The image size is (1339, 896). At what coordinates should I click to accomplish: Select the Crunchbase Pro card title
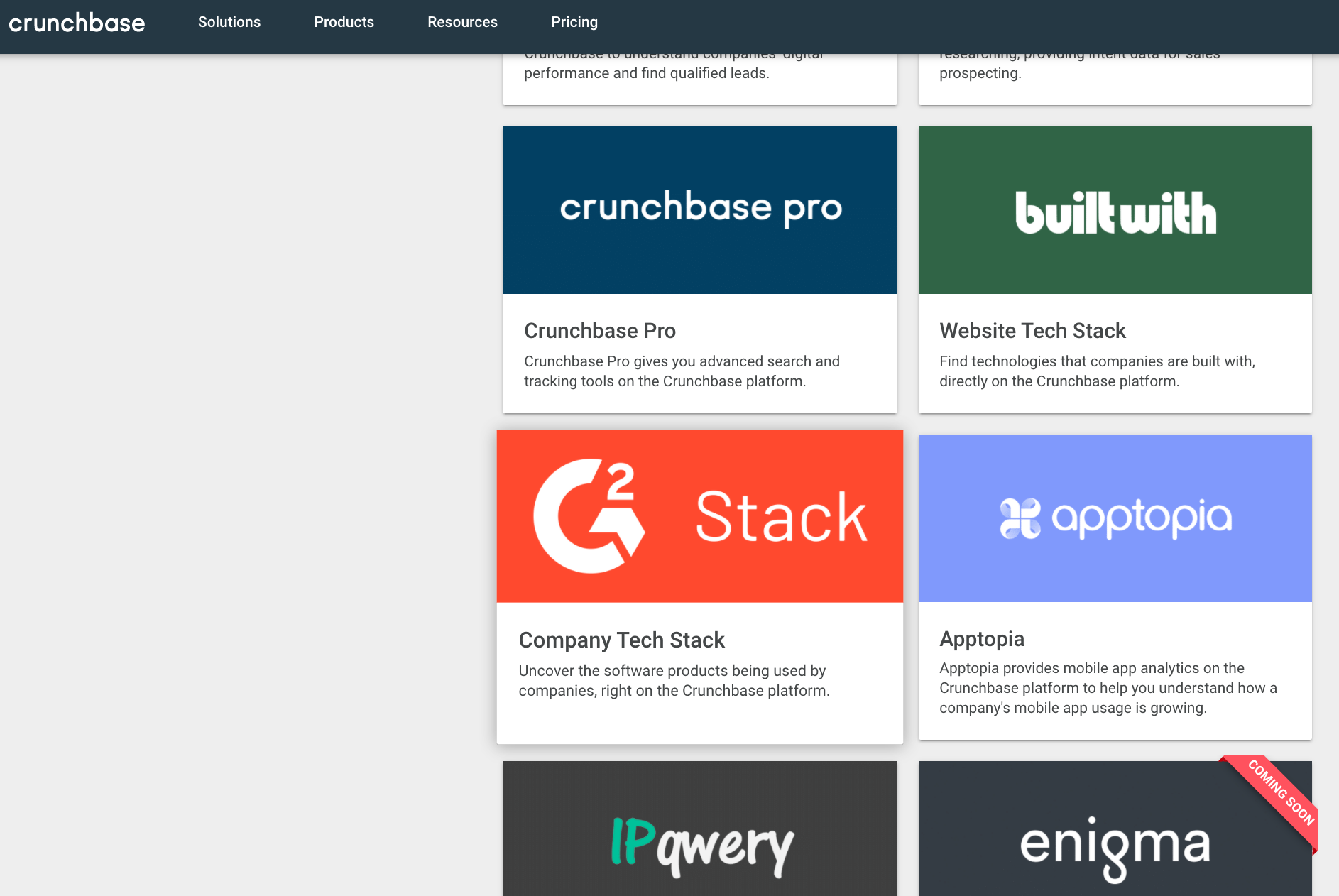[600, 331]
